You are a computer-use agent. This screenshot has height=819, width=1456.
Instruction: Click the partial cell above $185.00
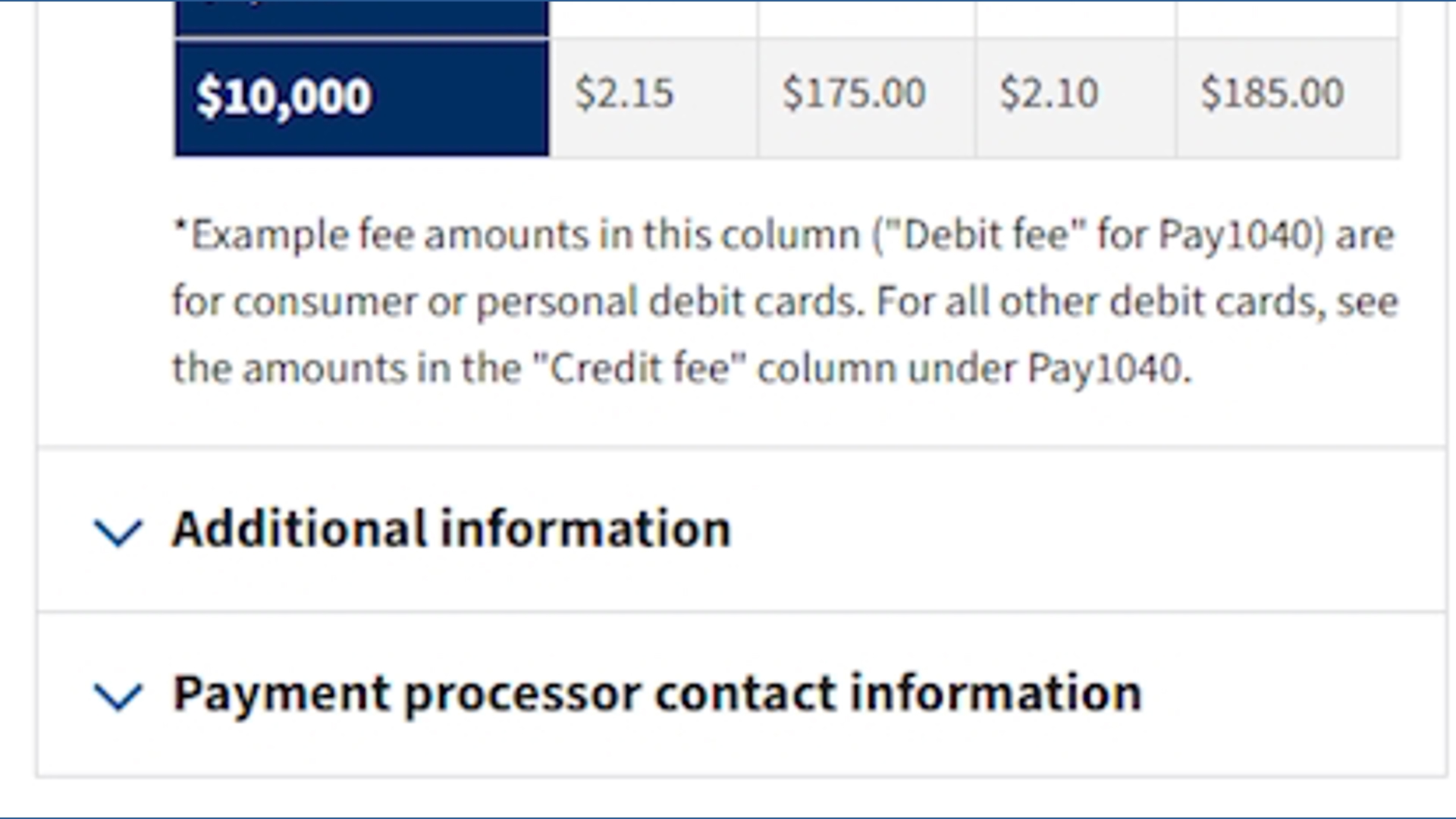click(1287, 17)
